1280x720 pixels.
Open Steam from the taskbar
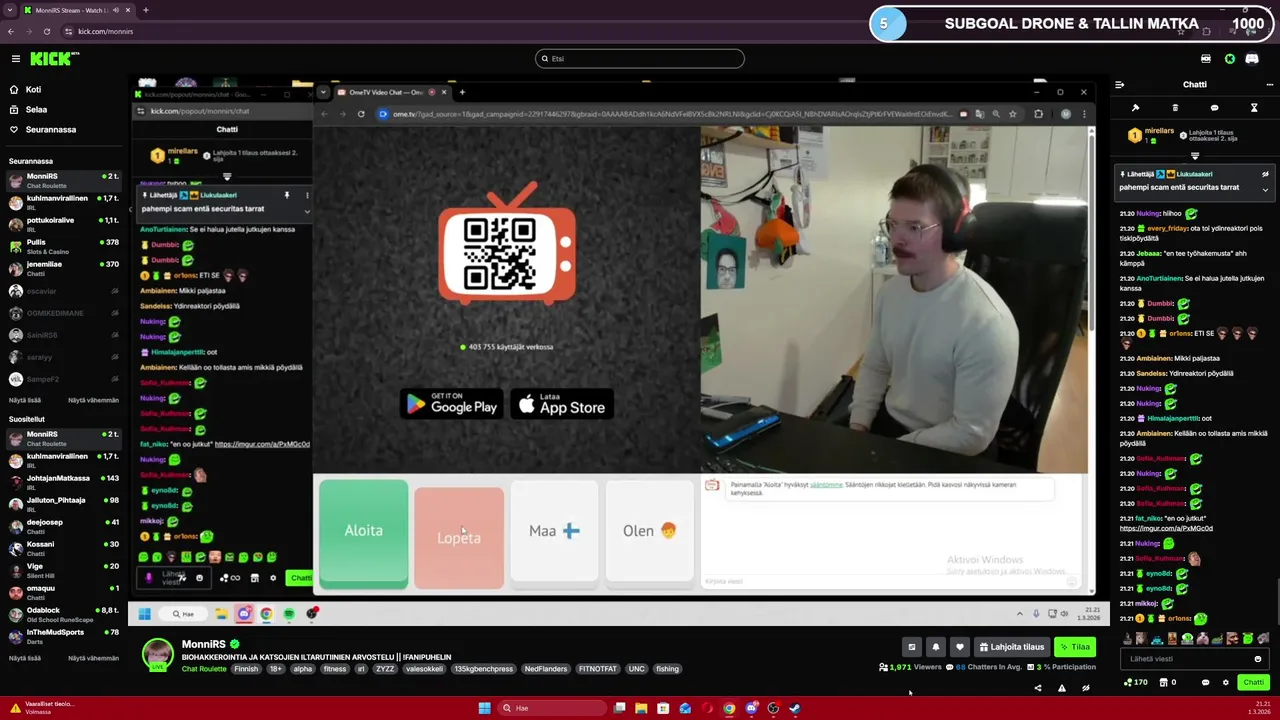(x=794, y=708)
